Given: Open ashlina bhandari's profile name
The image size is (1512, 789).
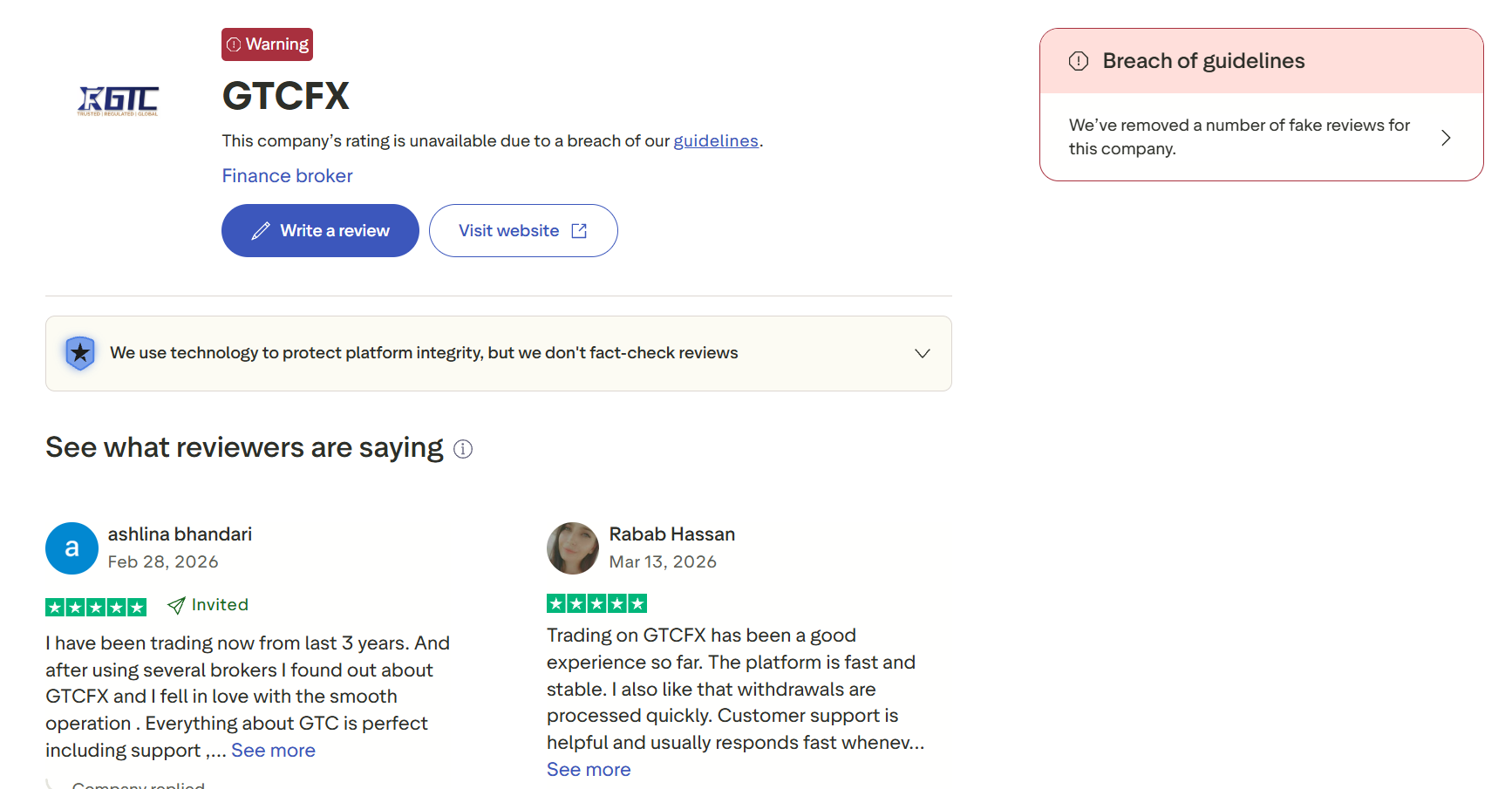Looking at the screenshot, I should (180, 534).
